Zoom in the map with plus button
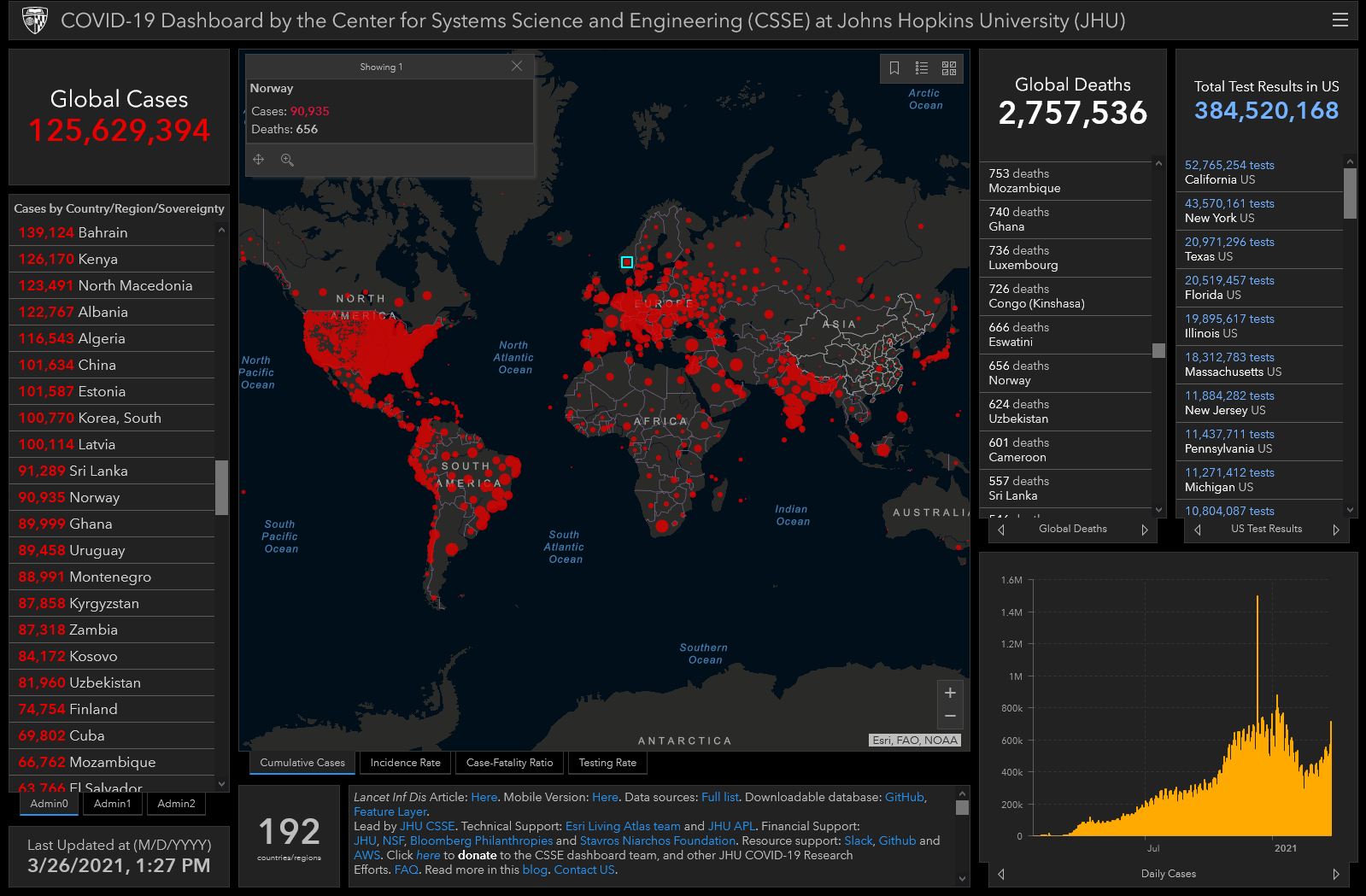Viewport: 1366px width, 896px height. pyautogui.click(x=950, y=693)
